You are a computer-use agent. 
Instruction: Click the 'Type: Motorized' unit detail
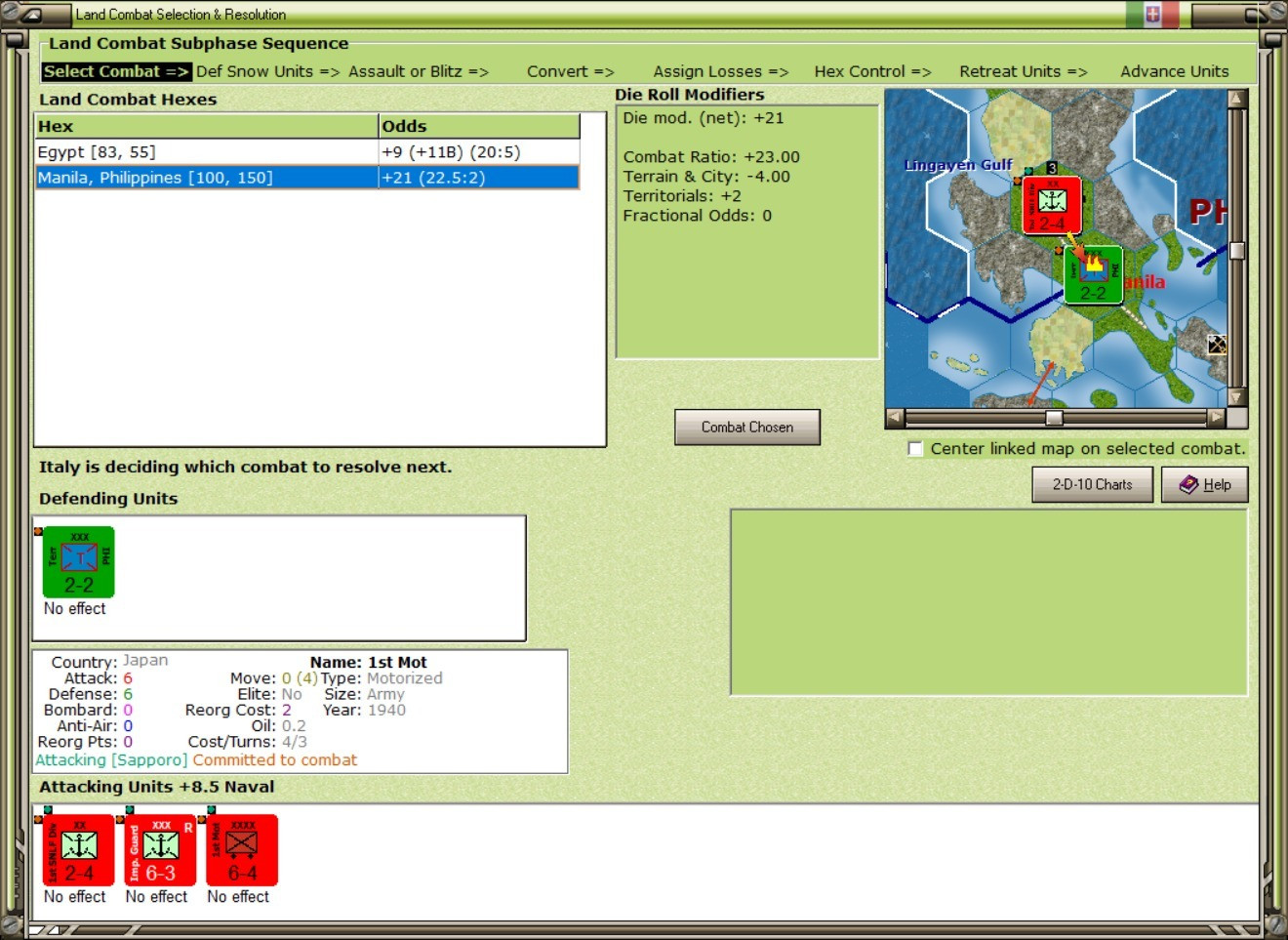click(x=382, y=678)
